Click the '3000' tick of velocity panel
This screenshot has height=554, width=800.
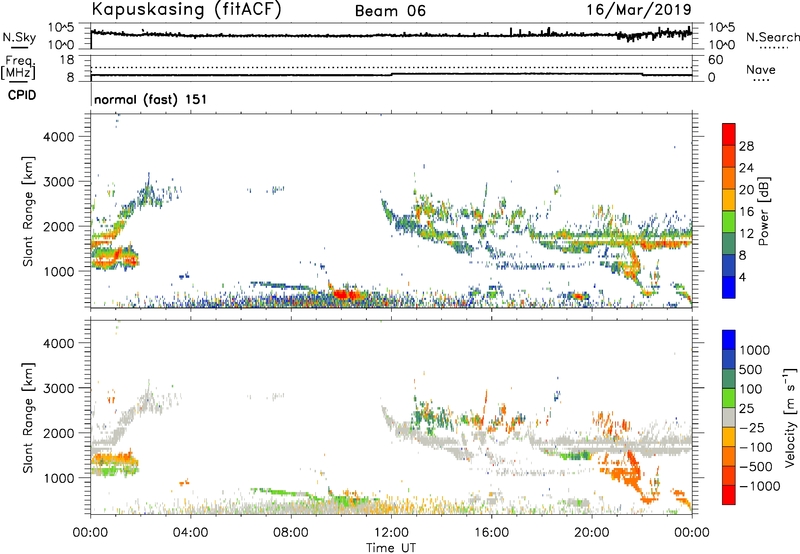59,388
